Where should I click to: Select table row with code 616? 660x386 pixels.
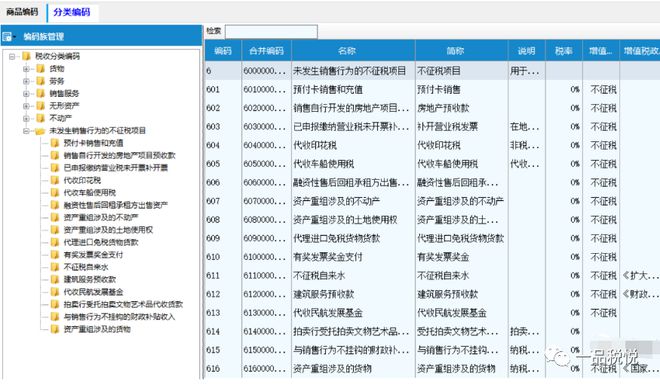tap(432, 369)
